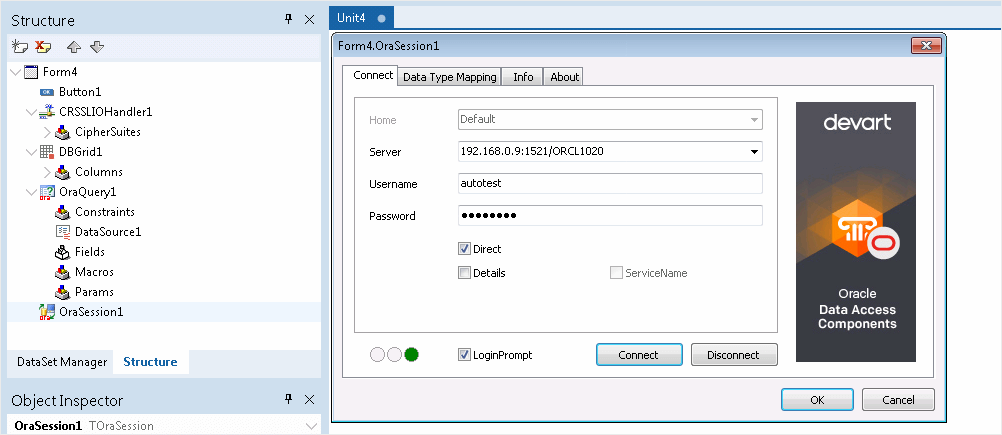This screenshot has height=435, width=1002.
Task: Click the CipherSuites collection icon
Action: [x=63, y=132]
